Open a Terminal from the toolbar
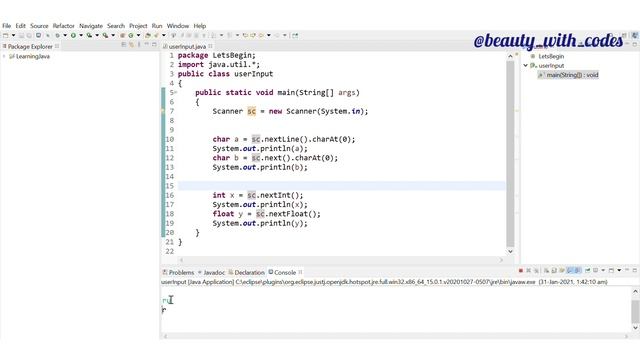This screenshot has height=360, width=640. click(x=38, y=36)
